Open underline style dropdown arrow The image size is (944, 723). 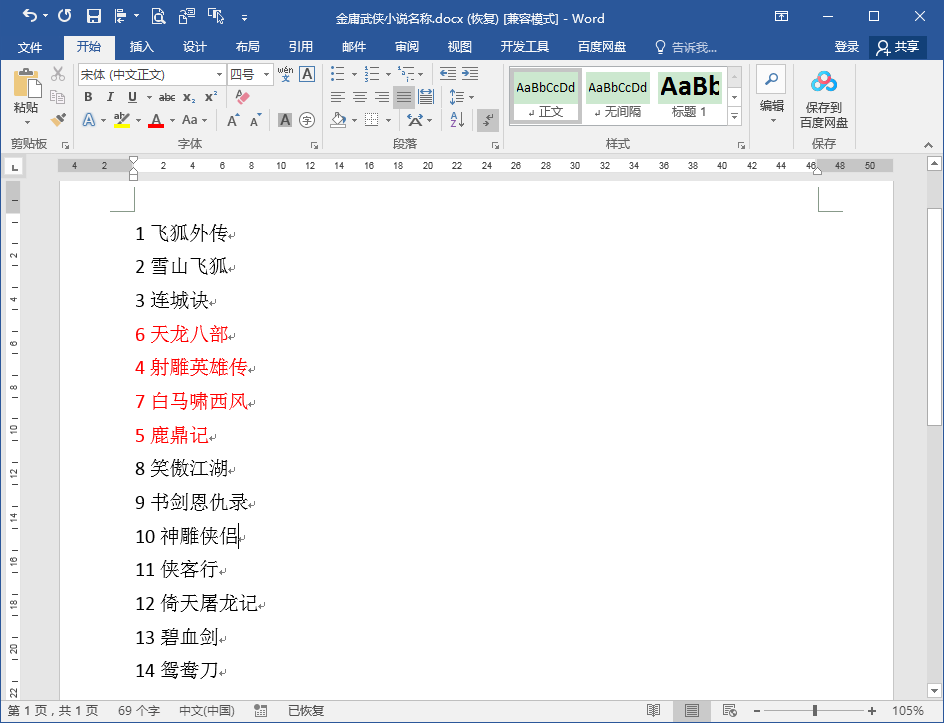coord(149,97)
